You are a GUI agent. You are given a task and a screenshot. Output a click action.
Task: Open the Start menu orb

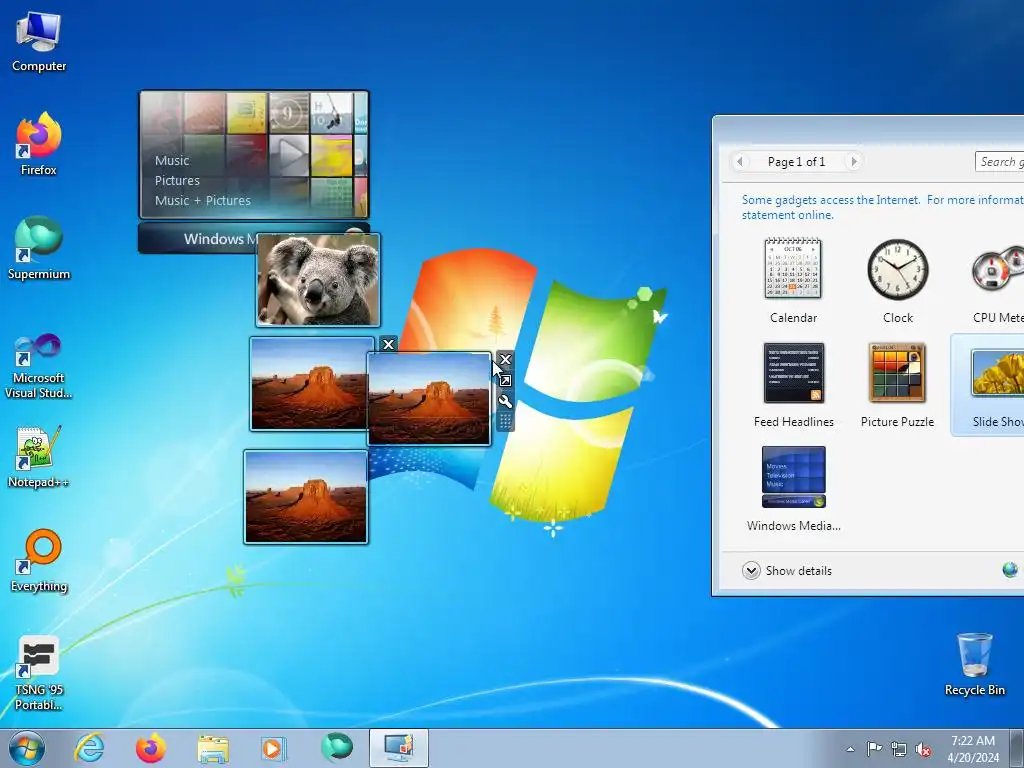pyautogui.click(x=27, y=748)
